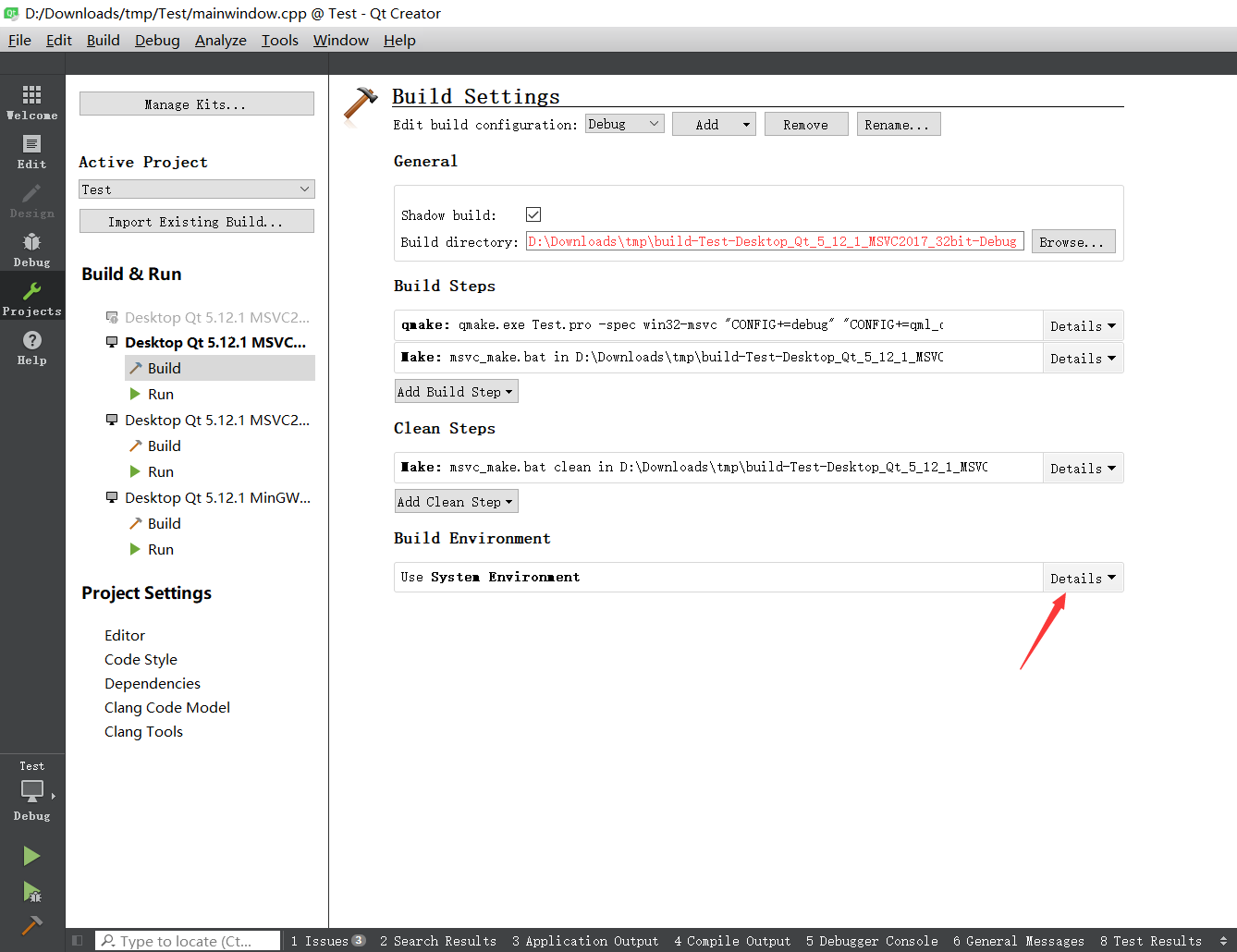Click the Manage Kits button

coord(197,104)
